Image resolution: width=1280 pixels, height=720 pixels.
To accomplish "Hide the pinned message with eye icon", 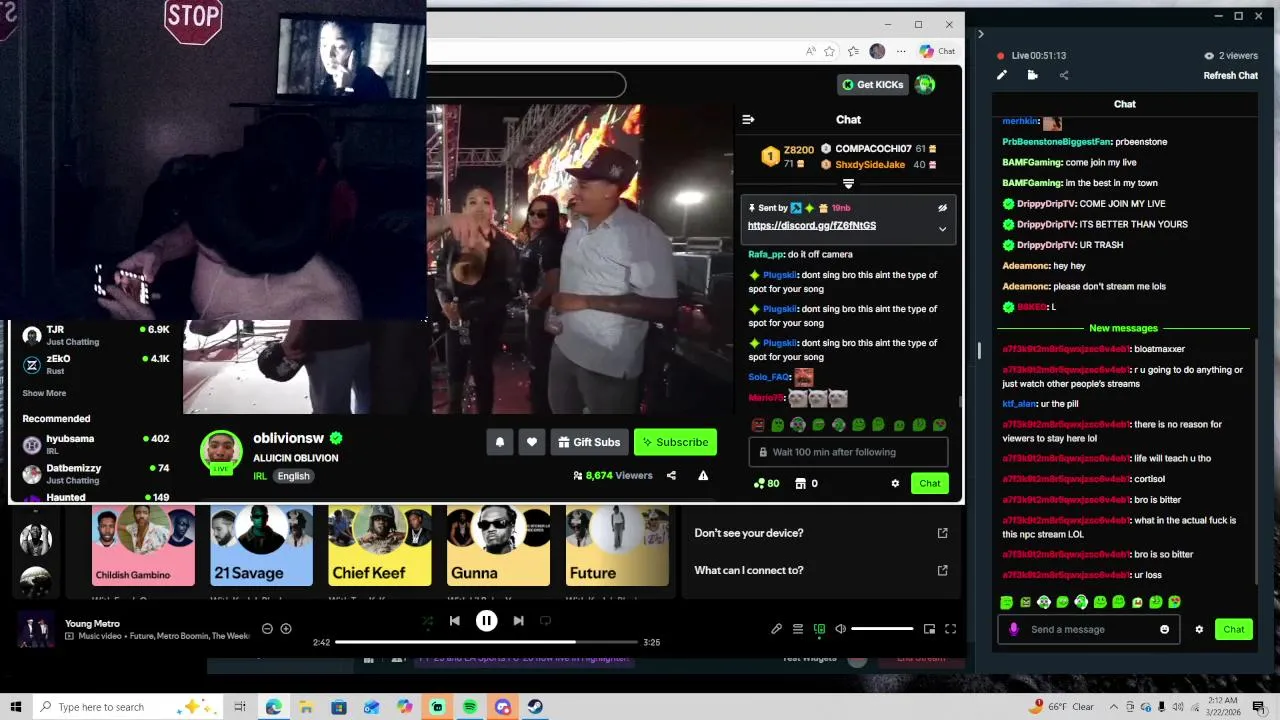I will (x=942, y=208).
